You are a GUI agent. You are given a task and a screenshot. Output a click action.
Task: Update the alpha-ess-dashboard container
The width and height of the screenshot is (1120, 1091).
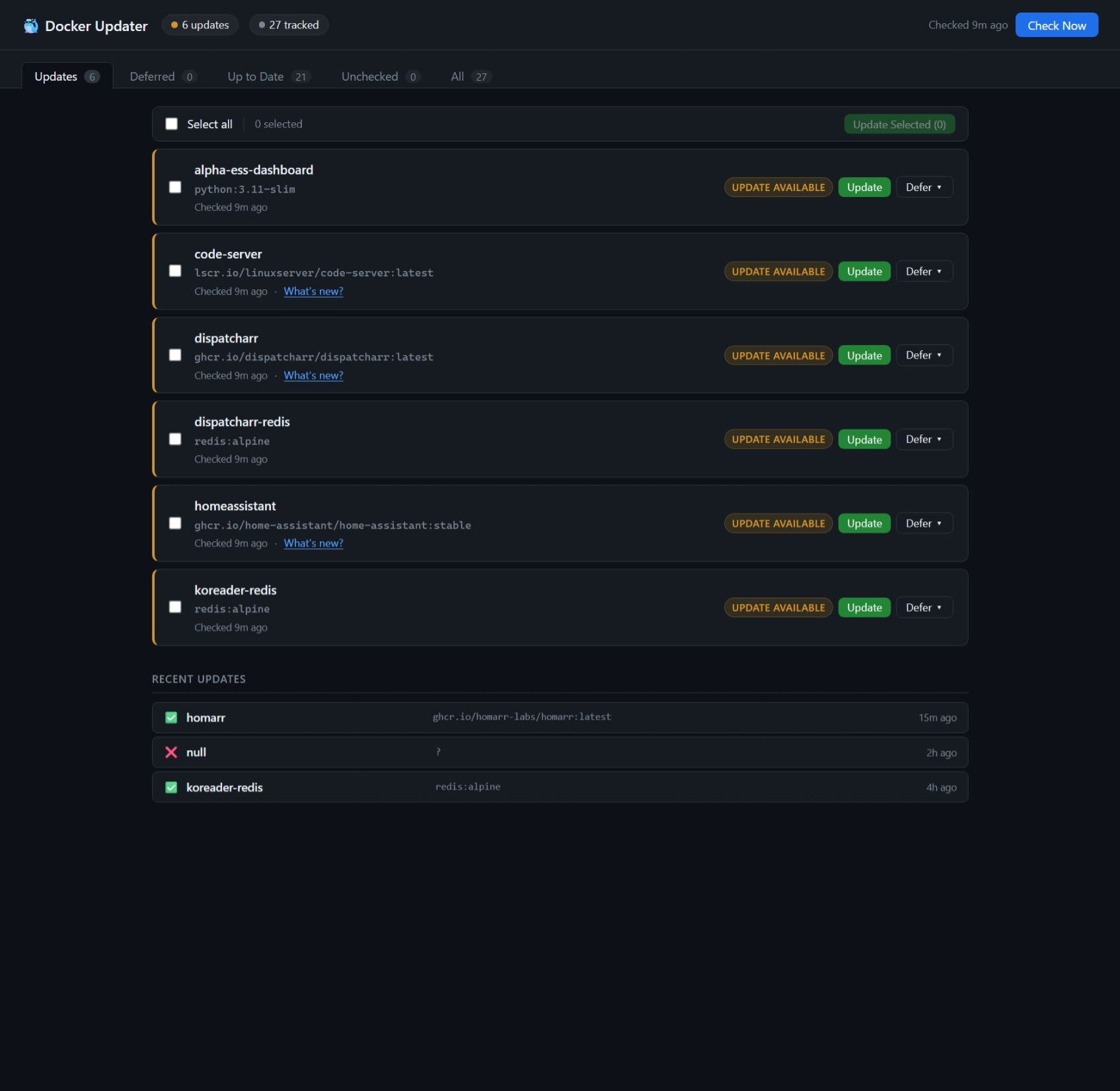pos(864,187)
